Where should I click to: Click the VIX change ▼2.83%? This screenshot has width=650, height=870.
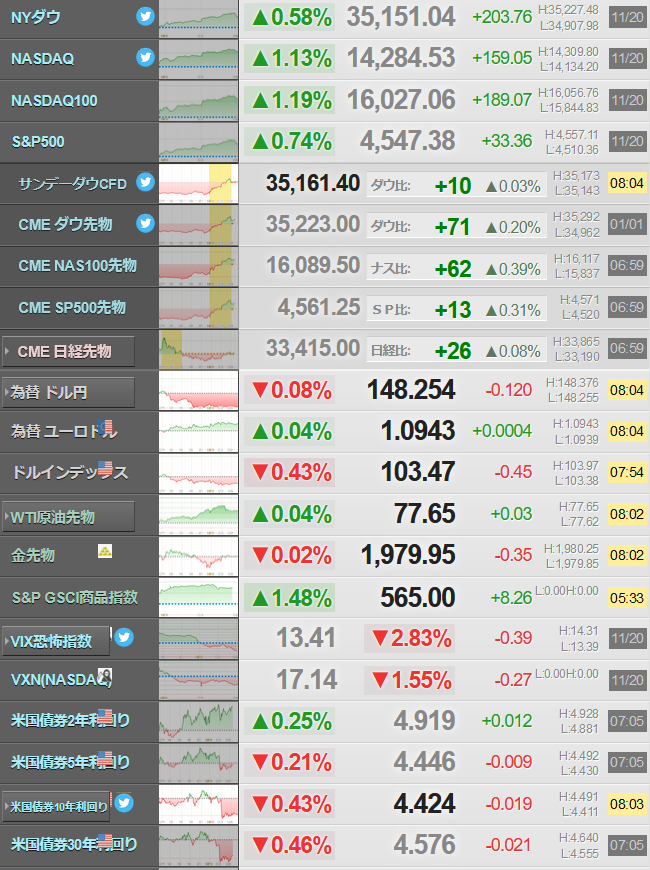coord(410,639)
